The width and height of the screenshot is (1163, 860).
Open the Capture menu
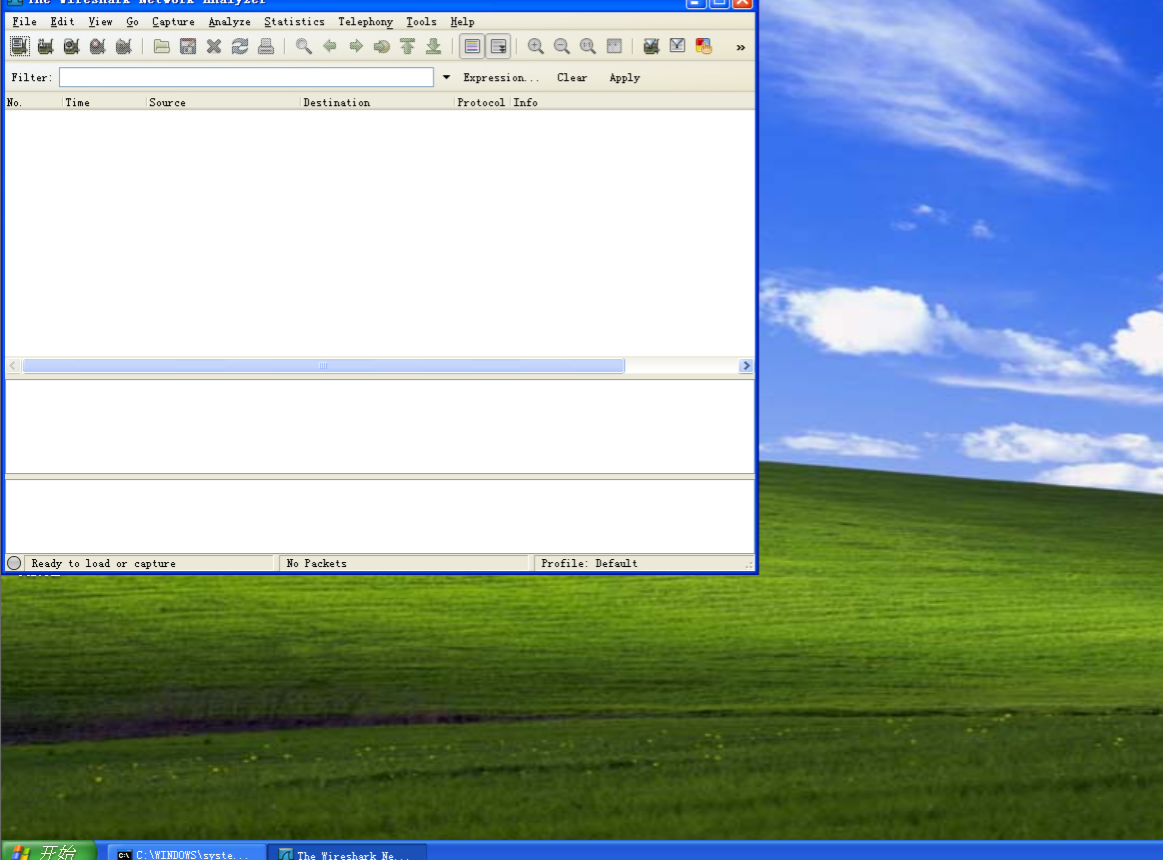pos(173,22)
